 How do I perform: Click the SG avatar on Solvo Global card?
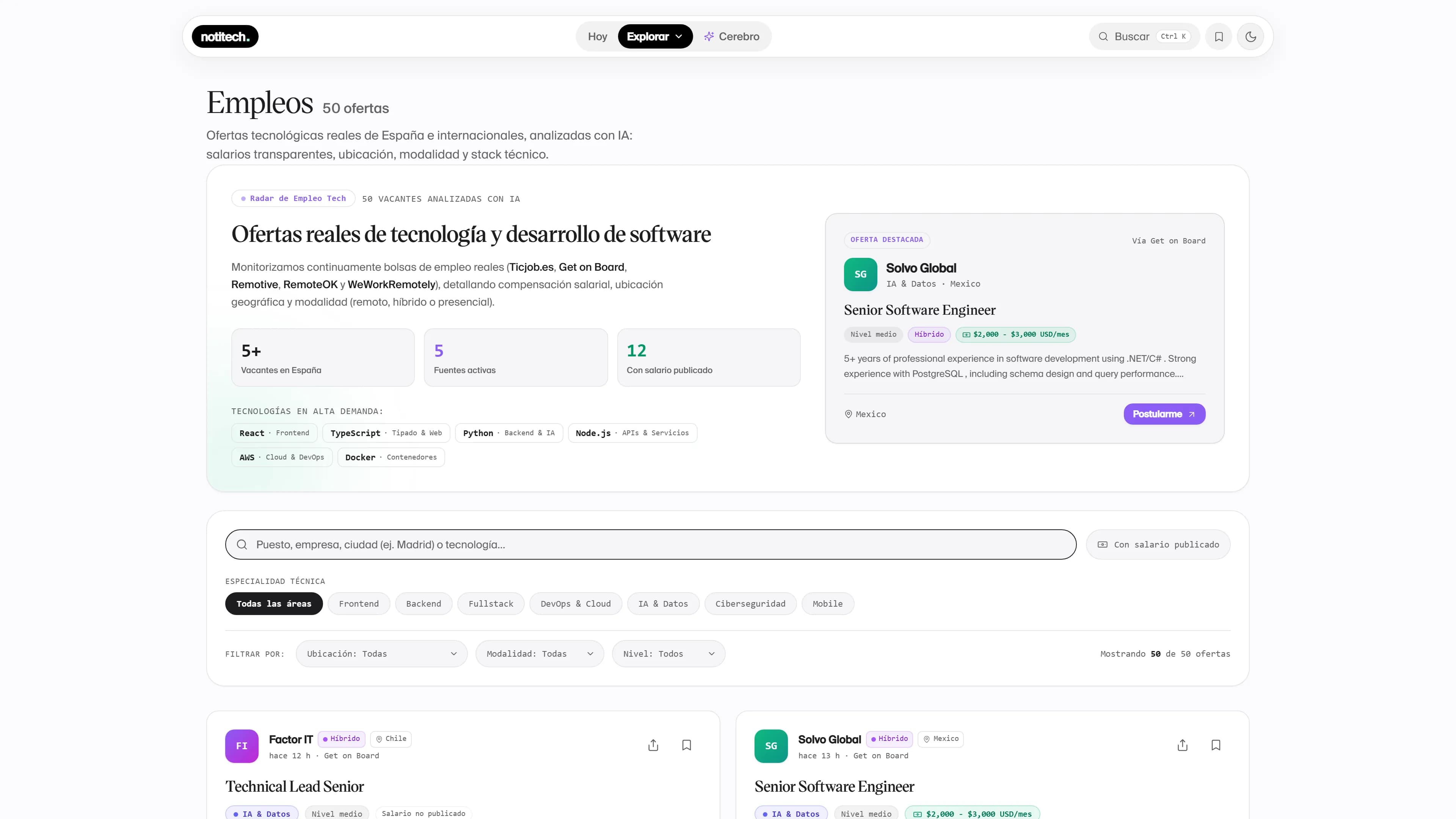(x=771, y=746)
